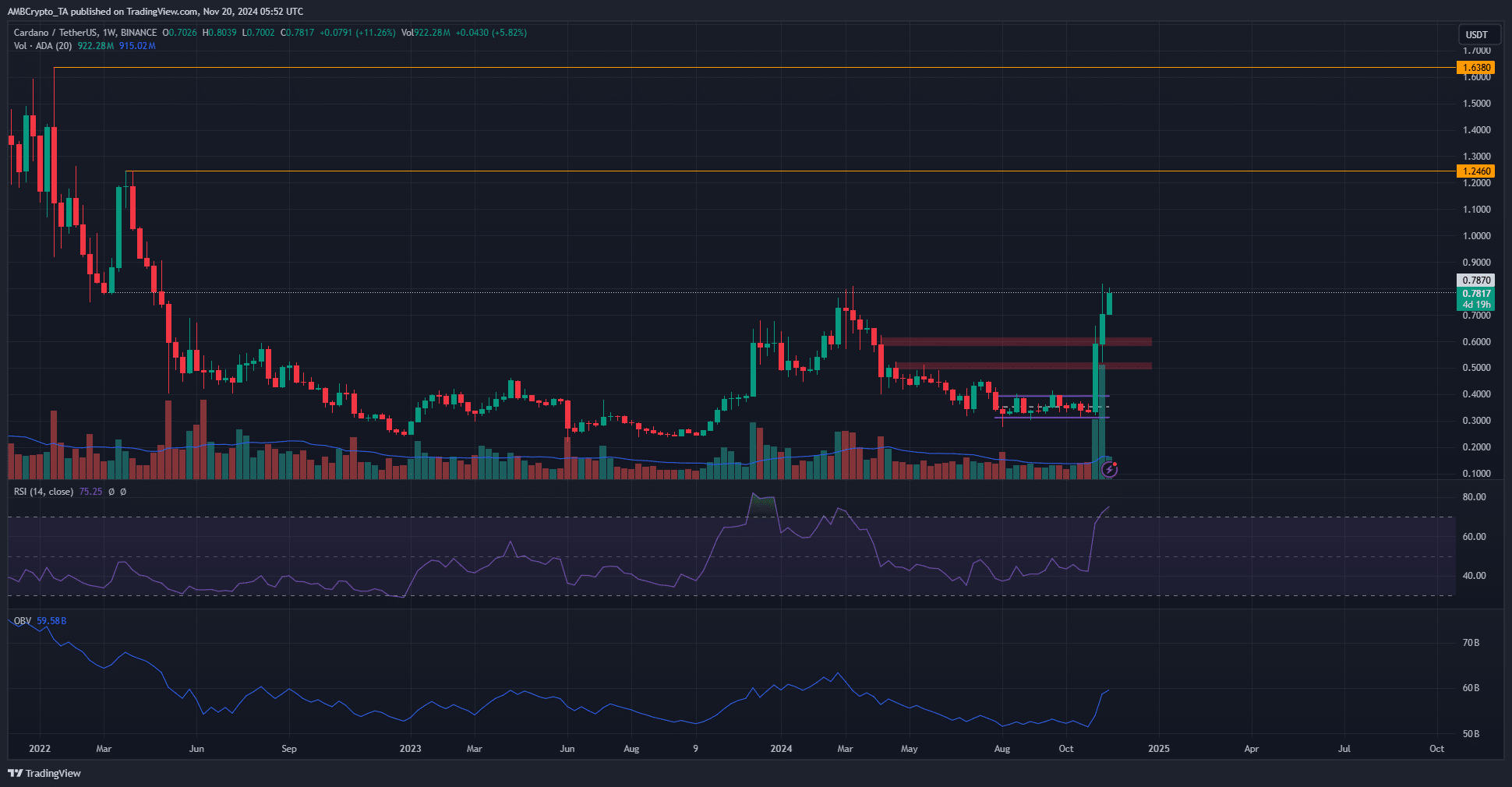The height and width of the screenshot is (787, 1512).
Task: Click the 2023 label on the time axis
Action: (410, 749)
